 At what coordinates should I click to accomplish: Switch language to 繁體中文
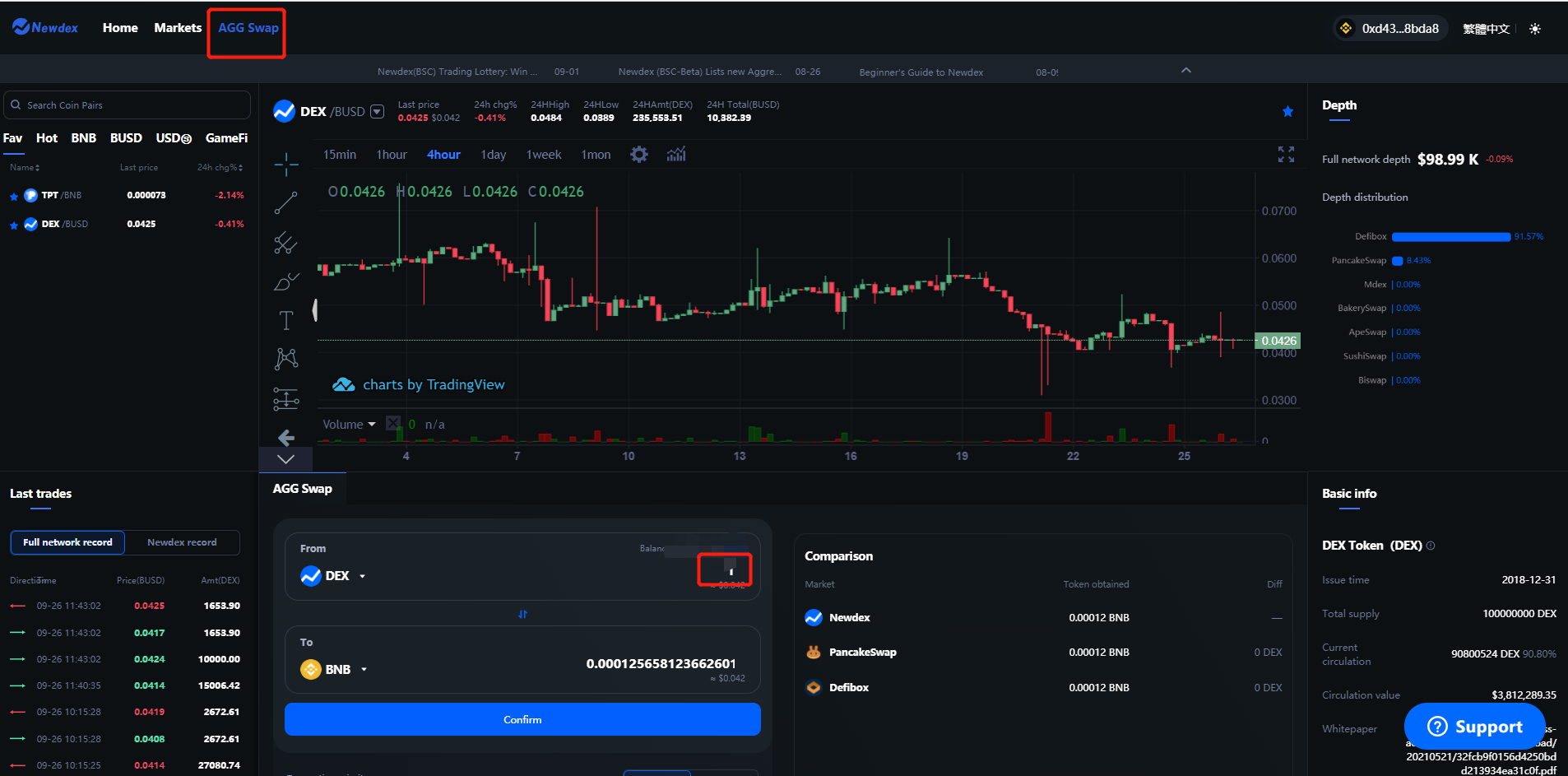pyautogui.click(x=1486, y=29)
